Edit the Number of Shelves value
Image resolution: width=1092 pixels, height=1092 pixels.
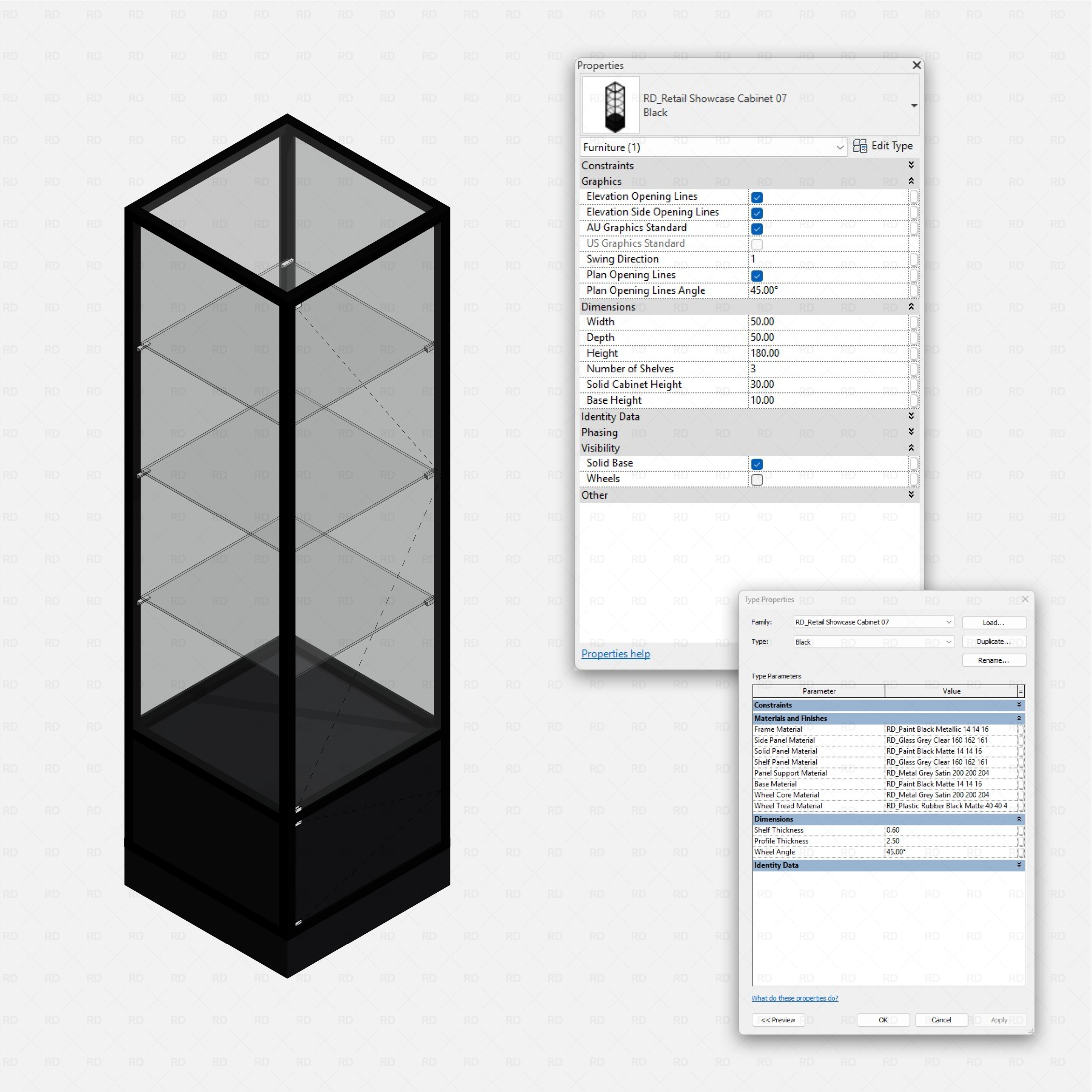click(828, 369)
